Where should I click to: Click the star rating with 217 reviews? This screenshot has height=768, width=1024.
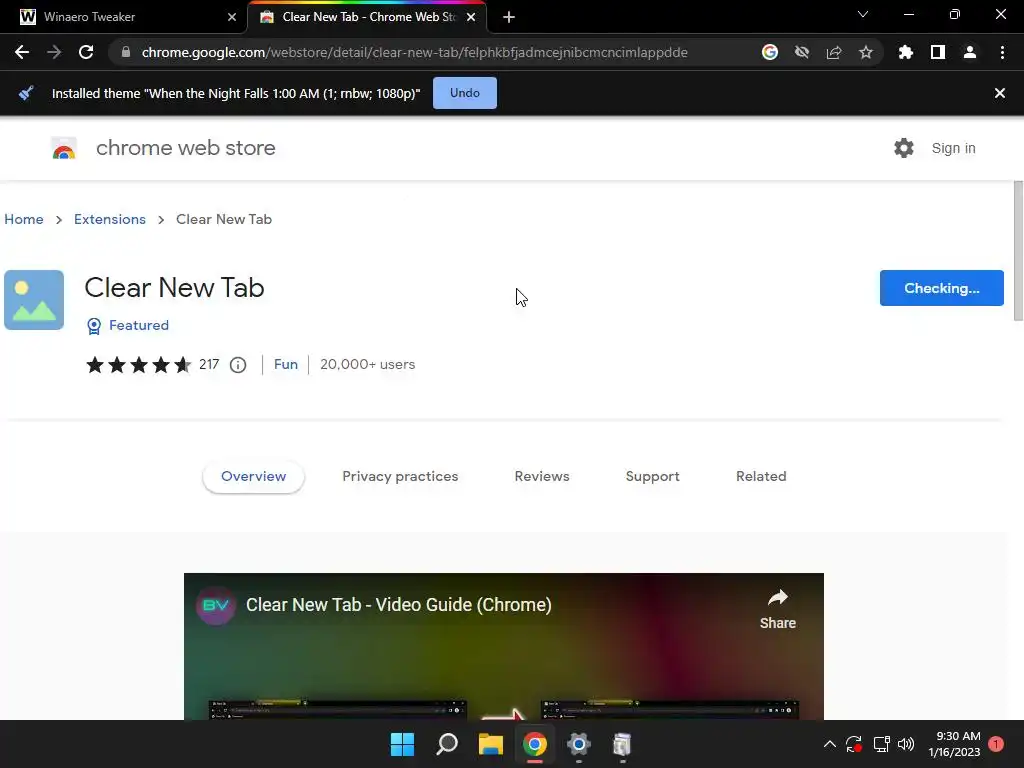(152, 364)
